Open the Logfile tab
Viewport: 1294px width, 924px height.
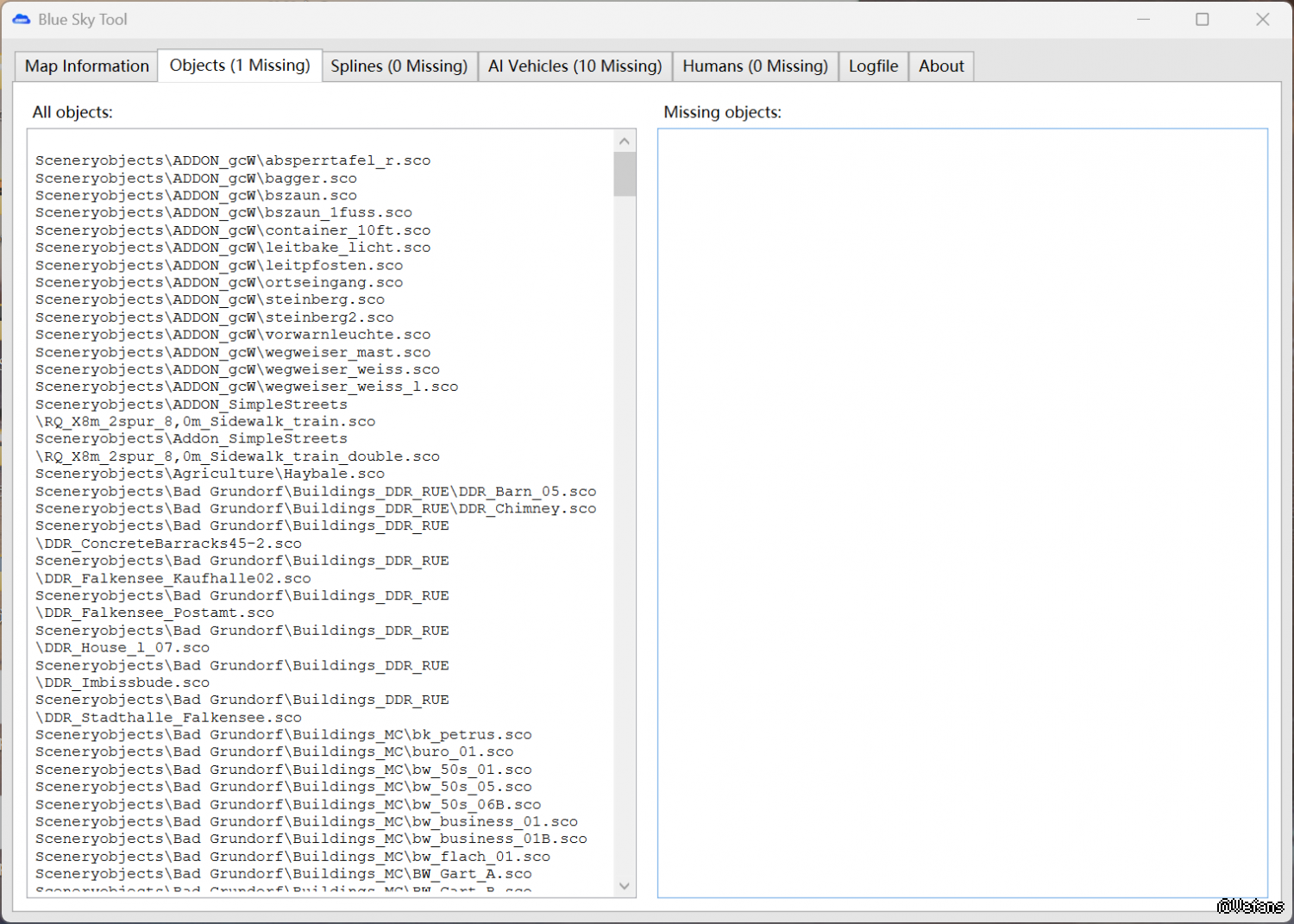point(873,66)
